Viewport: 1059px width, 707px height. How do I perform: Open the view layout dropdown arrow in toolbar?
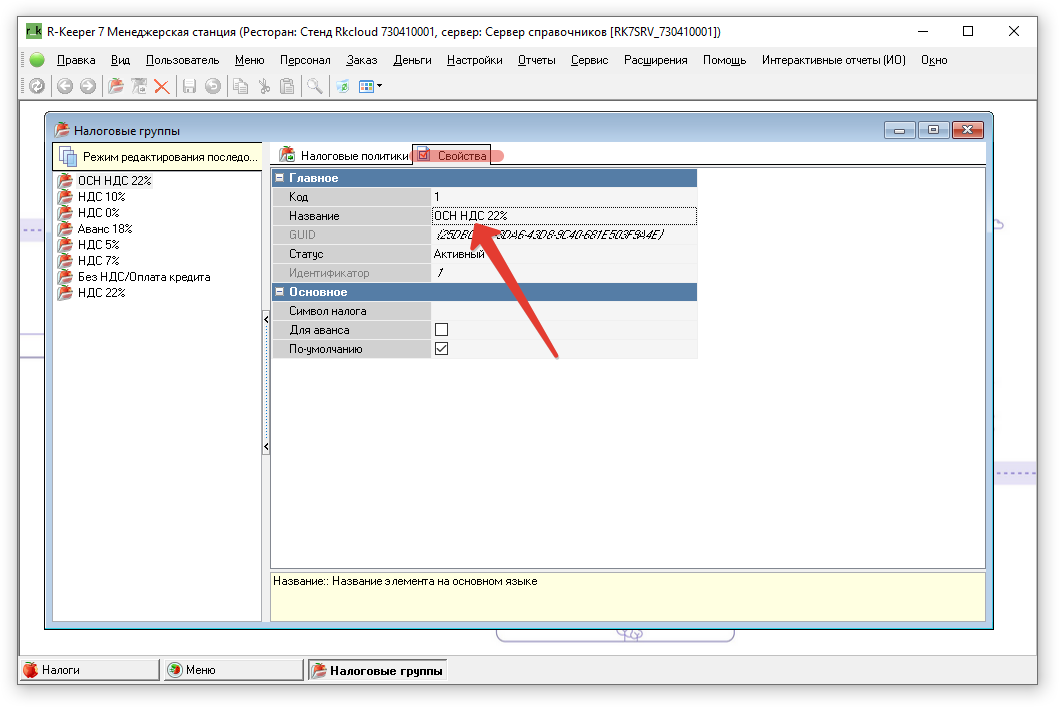379,87
